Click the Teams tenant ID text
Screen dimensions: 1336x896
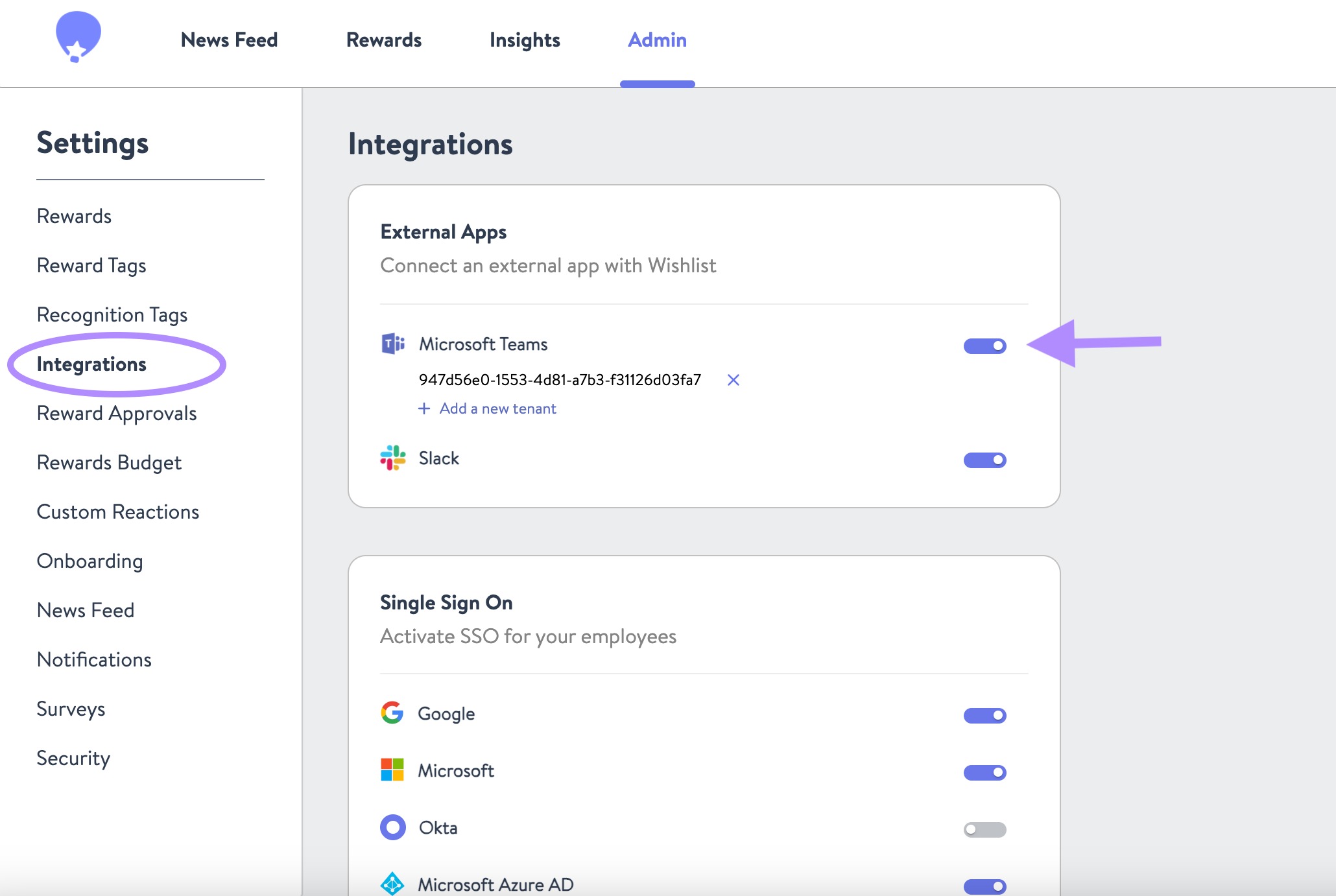click(560, 380)
